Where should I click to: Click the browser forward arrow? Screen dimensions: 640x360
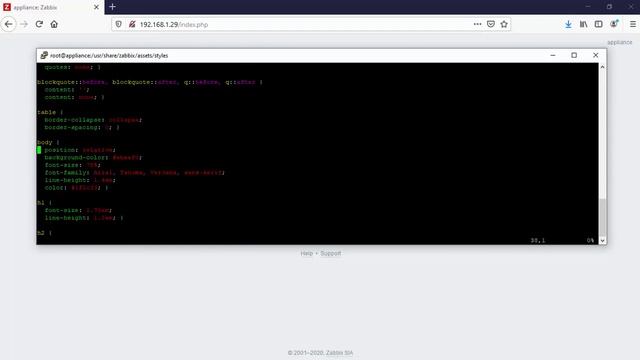(24, 24)
